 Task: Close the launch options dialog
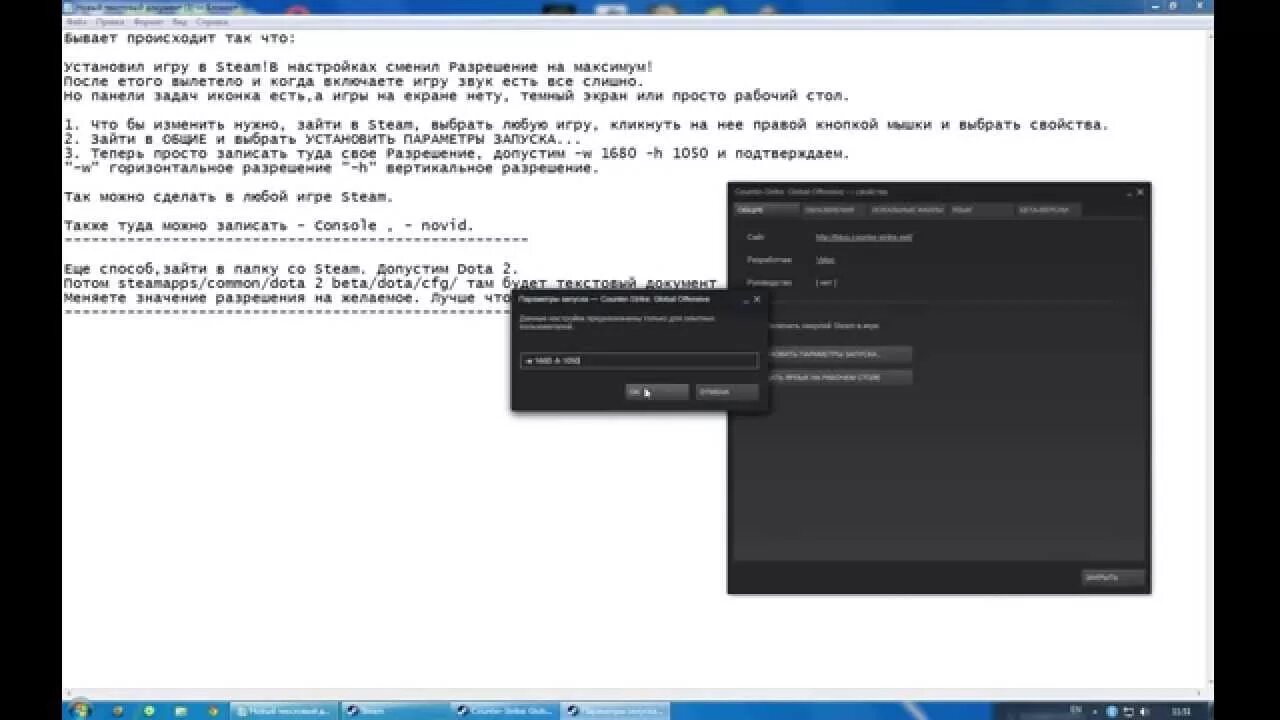(x=757, y=298)
